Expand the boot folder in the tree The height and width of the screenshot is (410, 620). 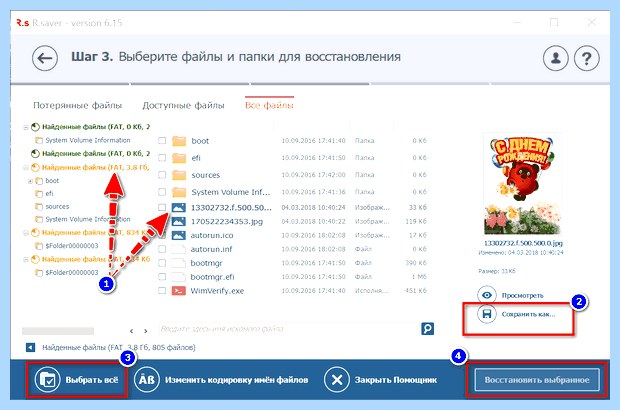click(30, 181)
